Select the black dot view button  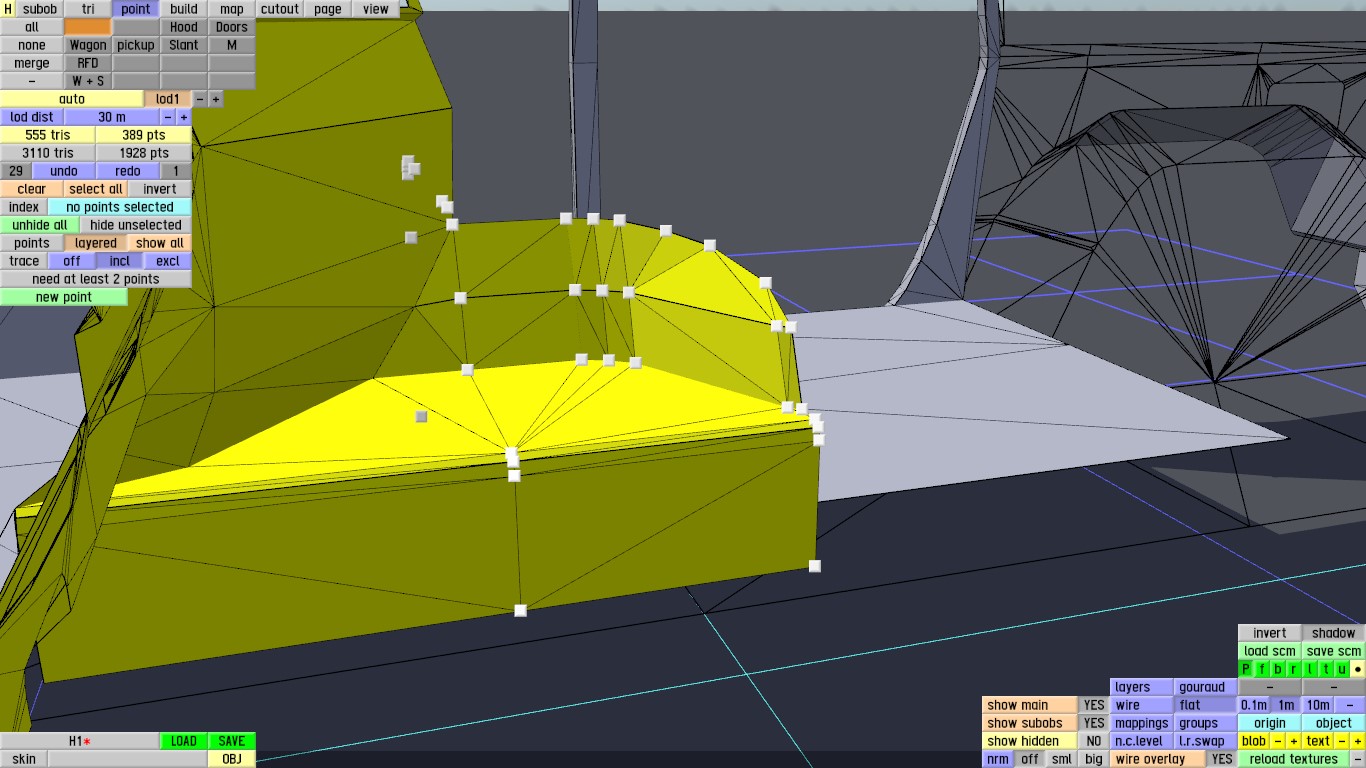pyautogui.click(x=1357, y=669)
